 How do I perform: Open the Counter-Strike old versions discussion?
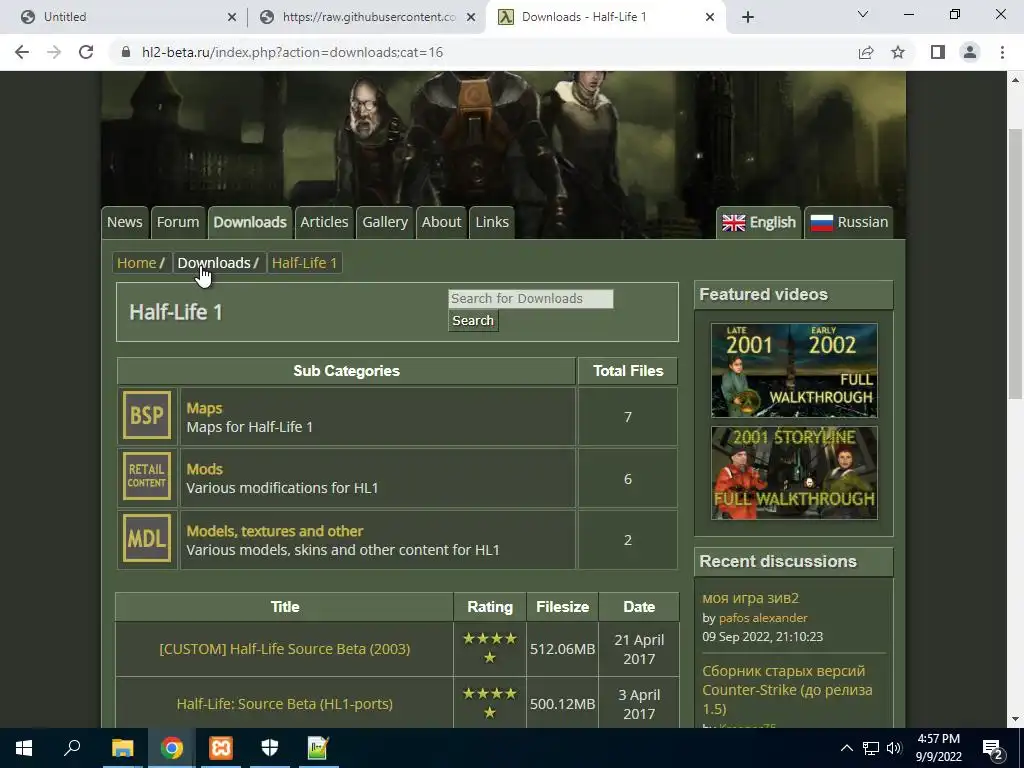[x=788, y=690]
